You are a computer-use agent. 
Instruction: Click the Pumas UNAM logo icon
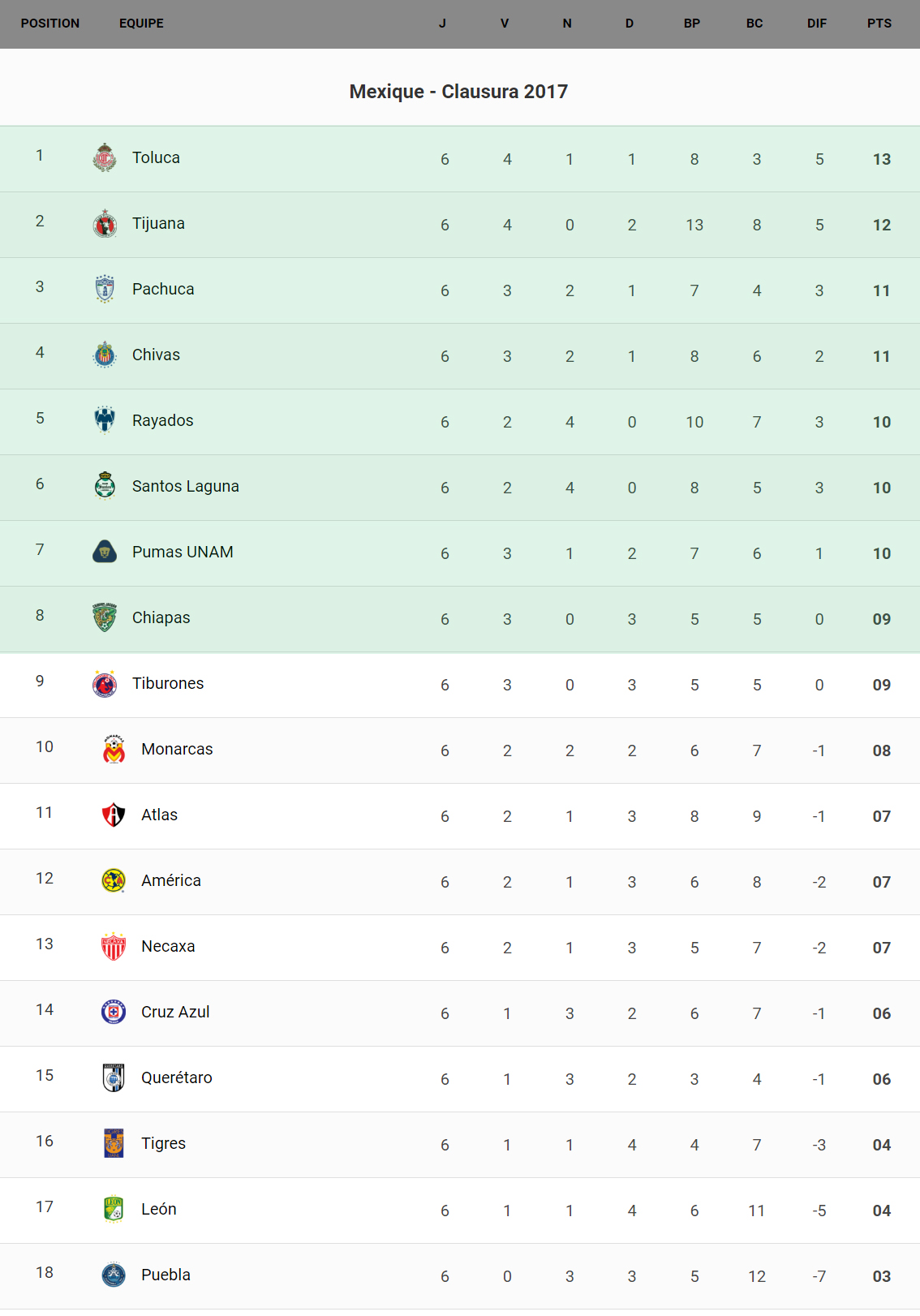coord(105,552)
